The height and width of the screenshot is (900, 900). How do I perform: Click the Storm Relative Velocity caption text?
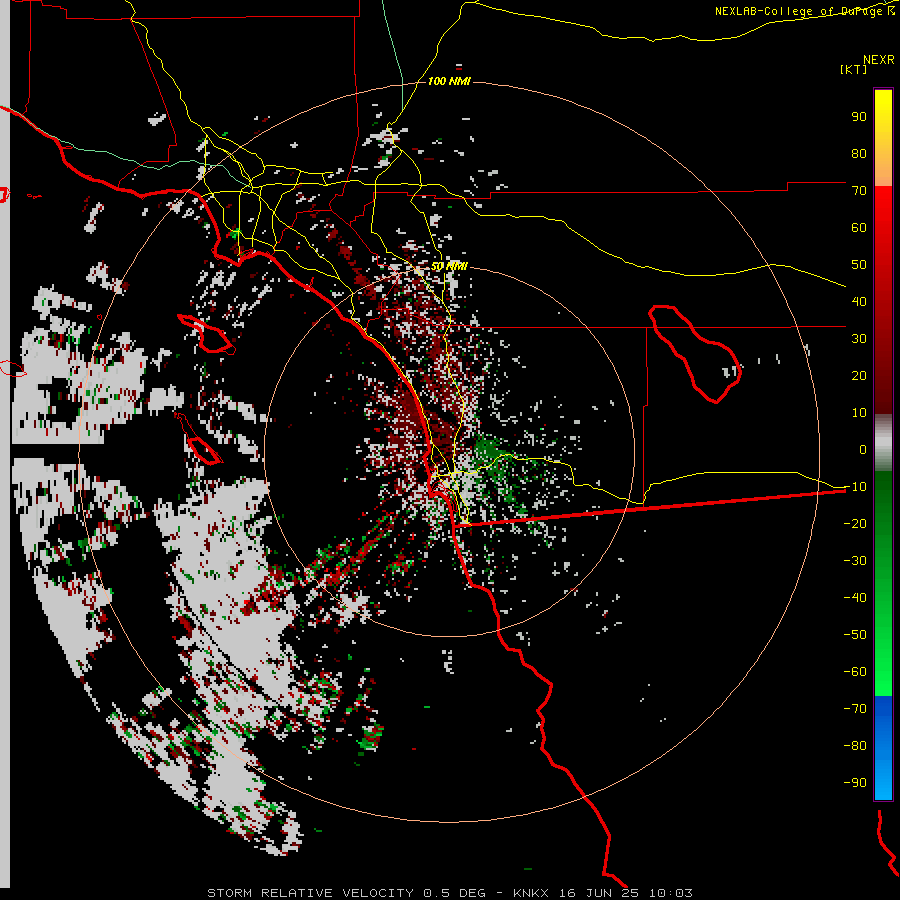tap(450, 893)
